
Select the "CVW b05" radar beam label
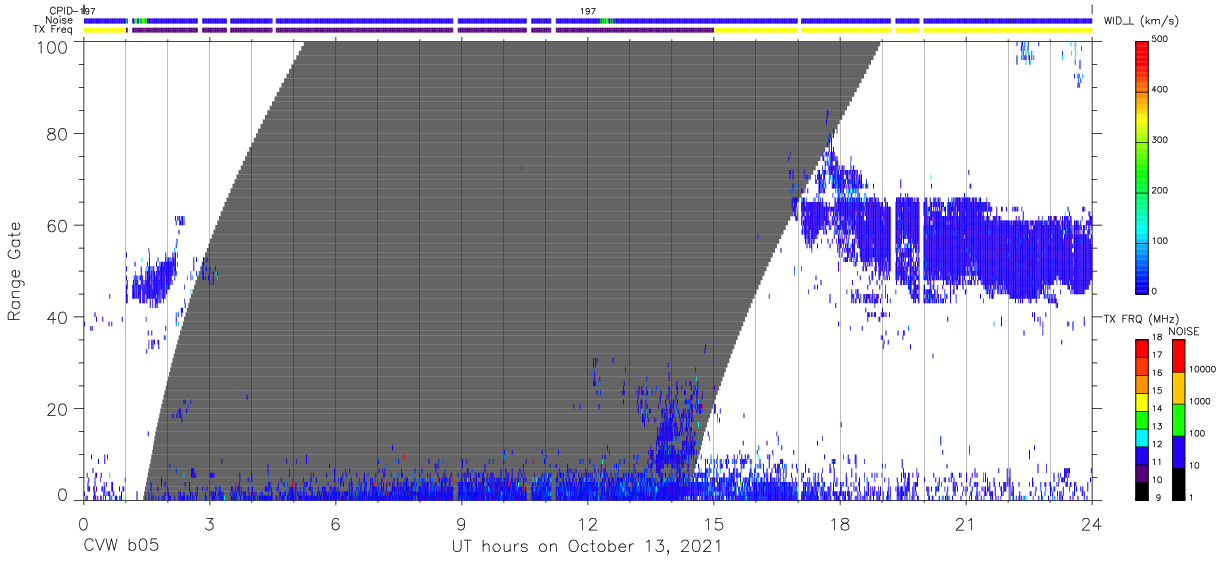point(121,546)
